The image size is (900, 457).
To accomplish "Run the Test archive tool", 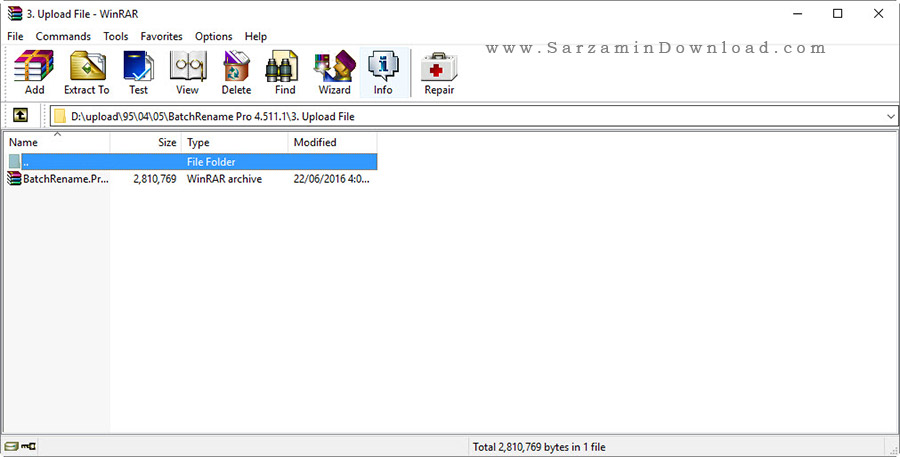I will 138,72.
